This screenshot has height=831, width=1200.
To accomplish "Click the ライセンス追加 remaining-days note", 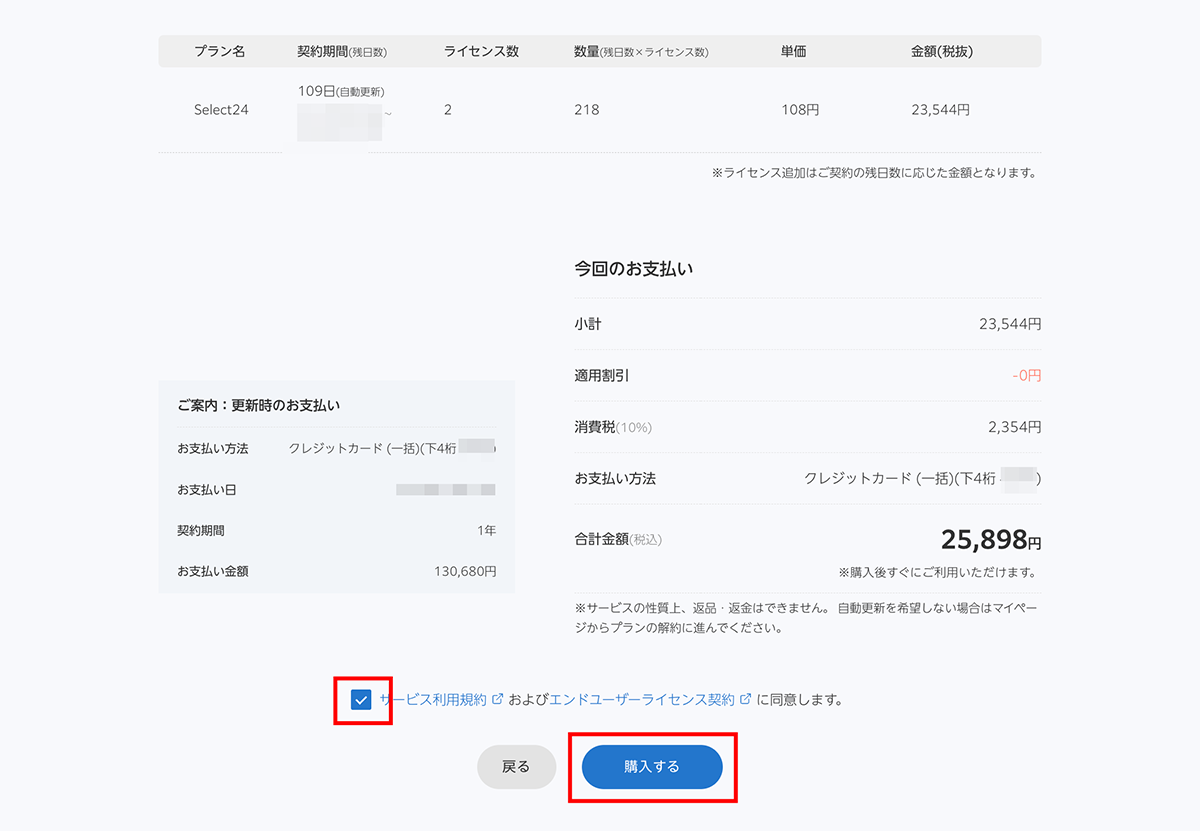I will 874,172.
